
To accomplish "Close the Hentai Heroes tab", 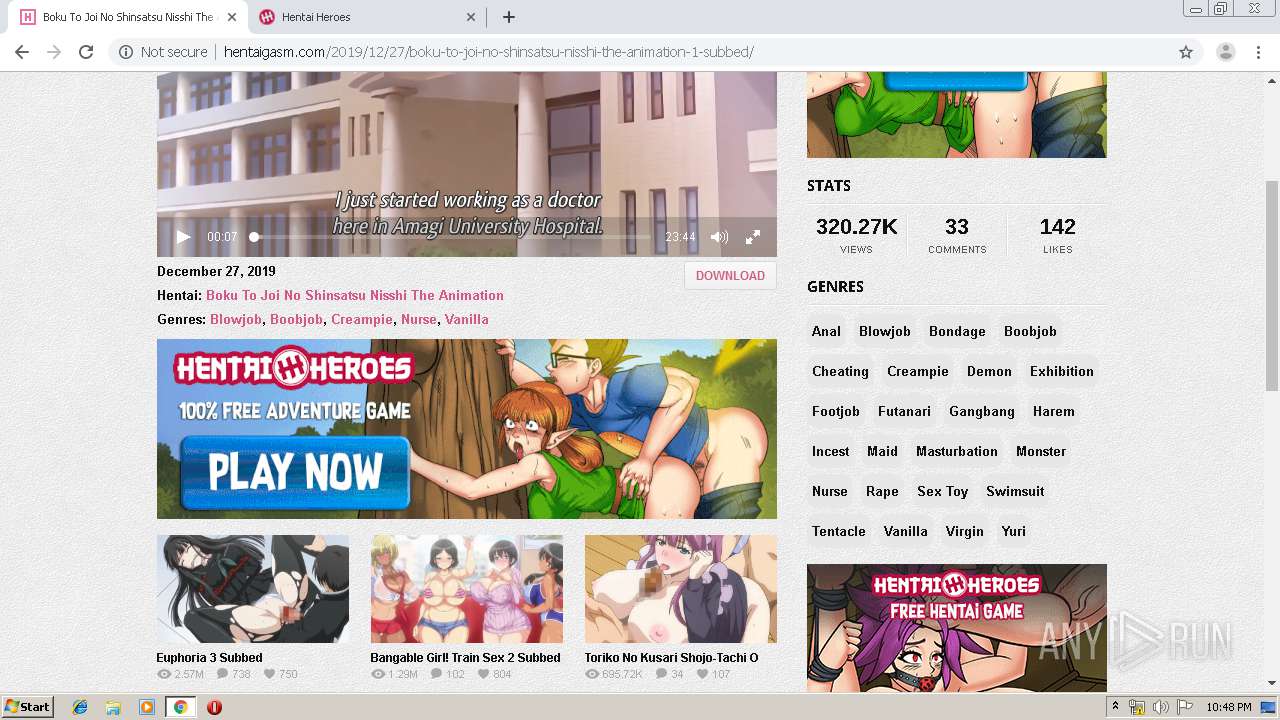I will [x=471, y=17].
